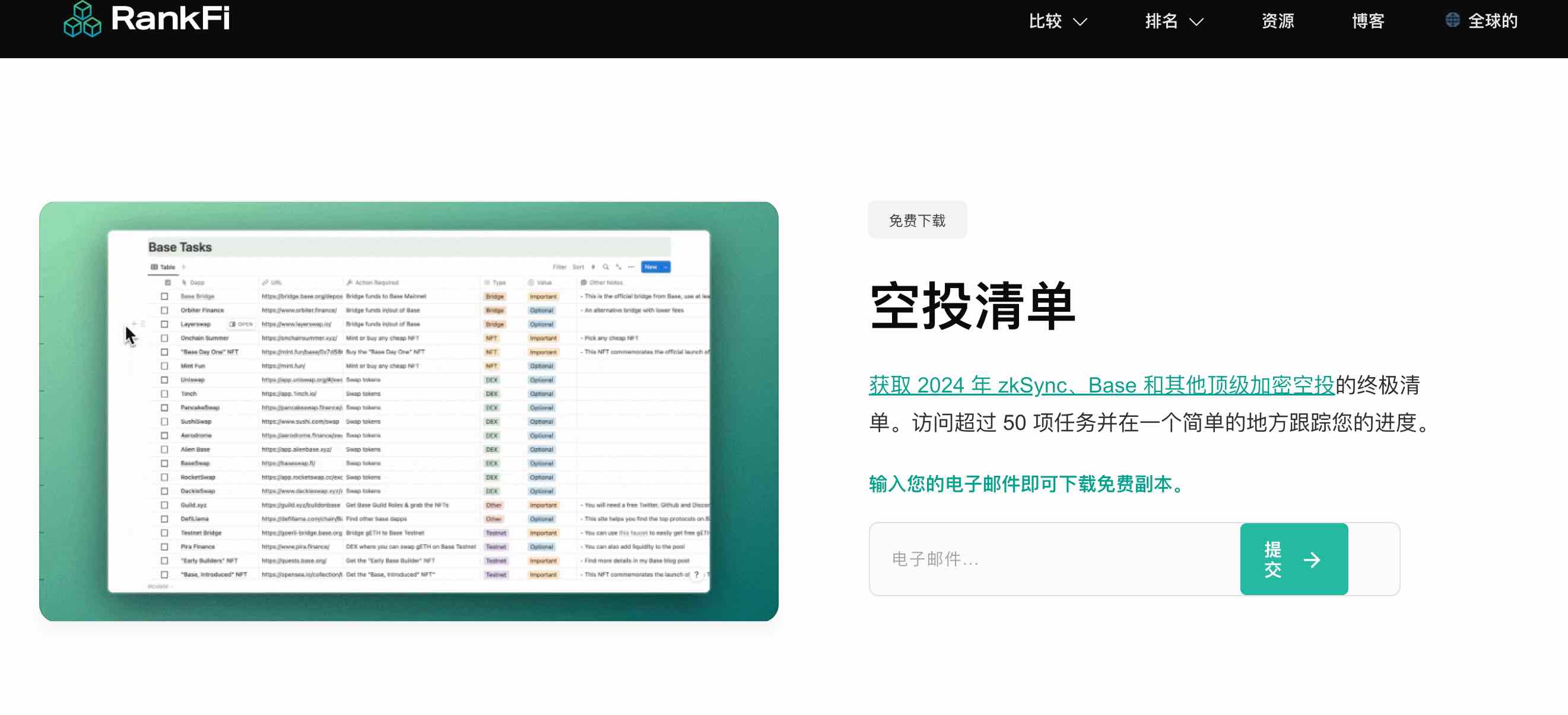1568x715 pixels.
Task: Go to the 博客 page
Action: click(x=1368, y=21)
